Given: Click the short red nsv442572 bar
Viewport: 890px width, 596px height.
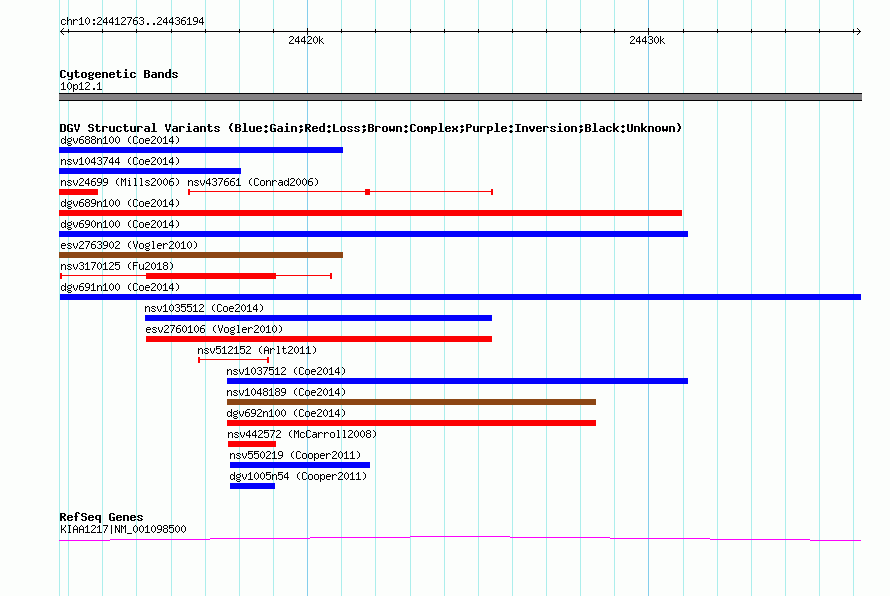Looking at the screenshot, I should point(252,444).
